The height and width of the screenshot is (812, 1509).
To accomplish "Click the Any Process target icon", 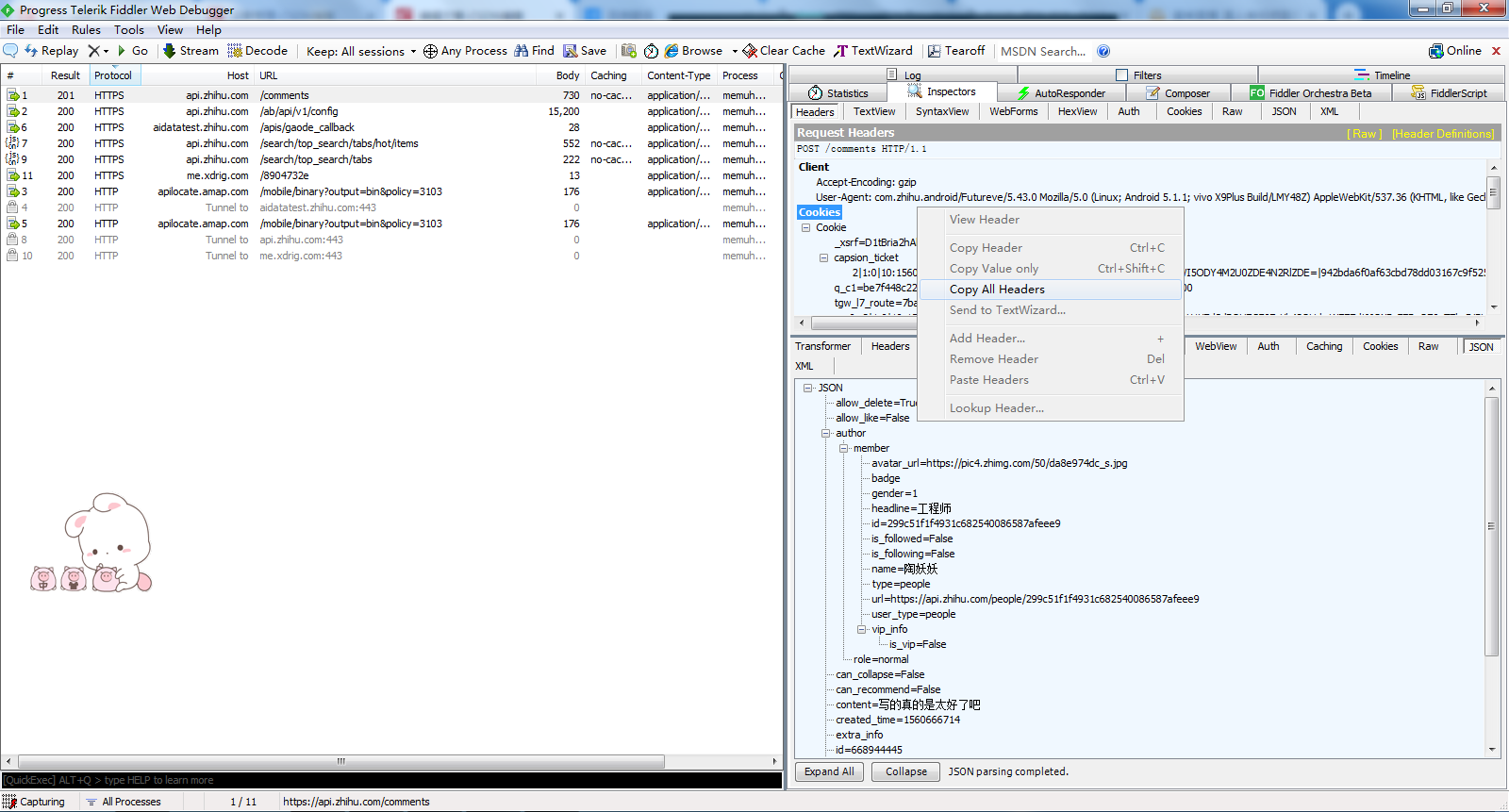I will coord(430,51).
